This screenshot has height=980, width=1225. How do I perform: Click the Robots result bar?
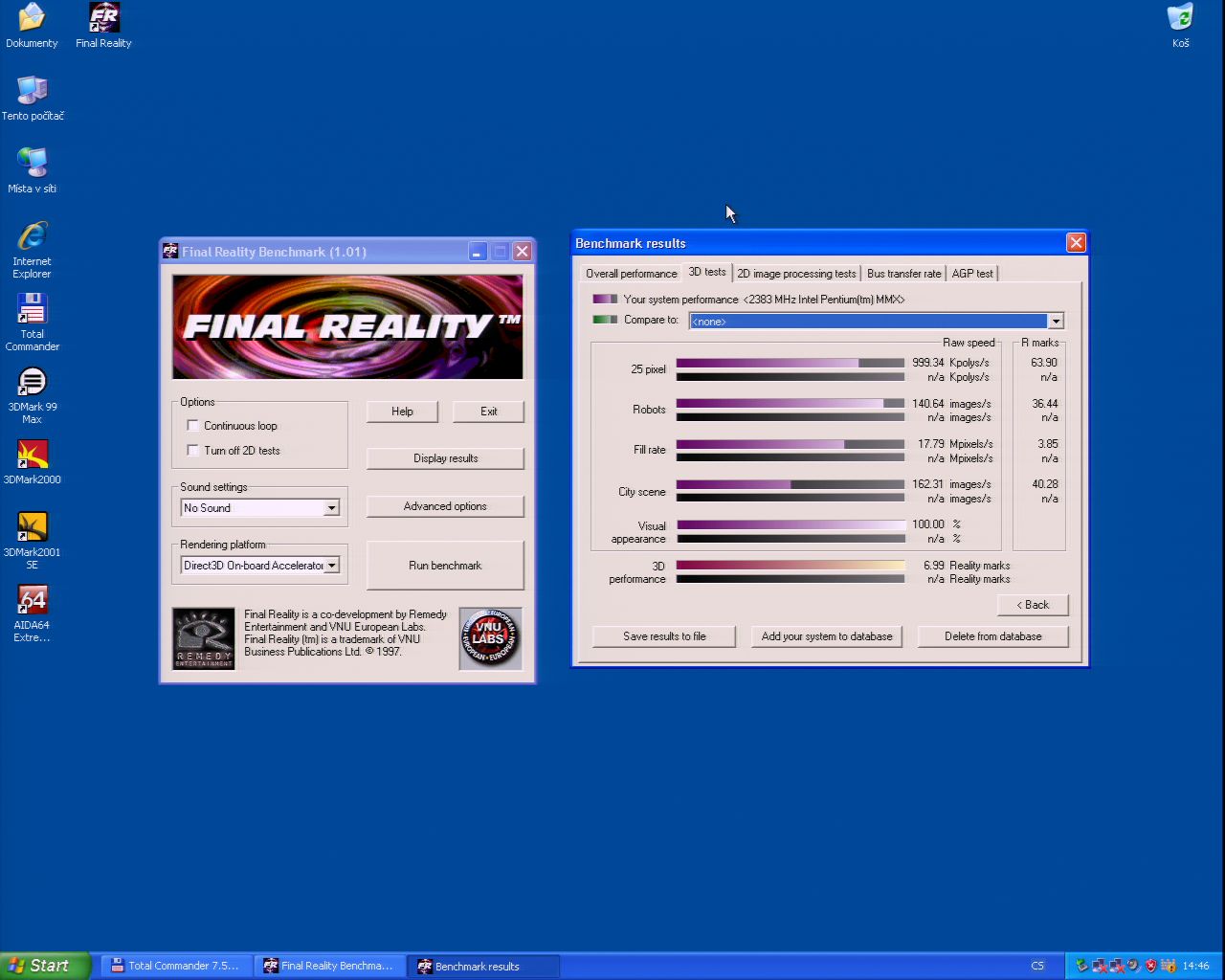[791, 404]
